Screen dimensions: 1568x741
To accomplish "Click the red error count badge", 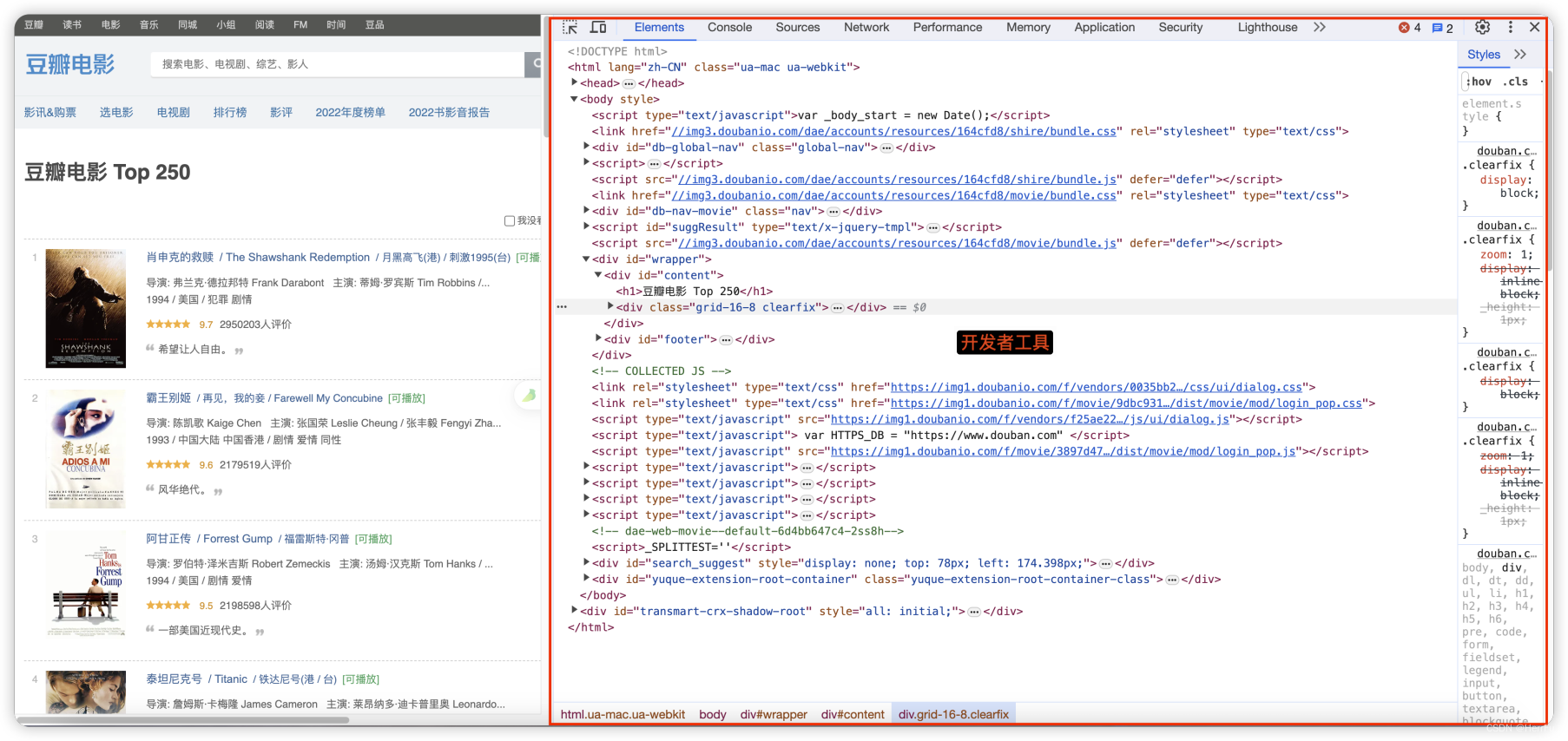I will [1410, 28].
